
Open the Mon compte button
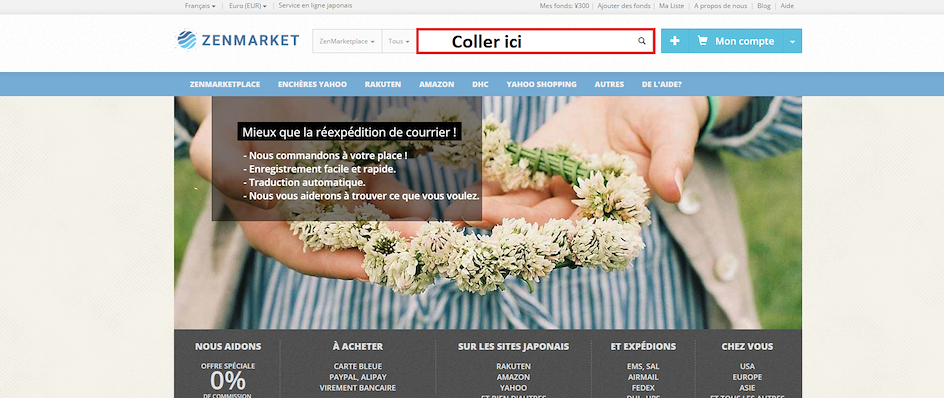(x=735, y=41)
